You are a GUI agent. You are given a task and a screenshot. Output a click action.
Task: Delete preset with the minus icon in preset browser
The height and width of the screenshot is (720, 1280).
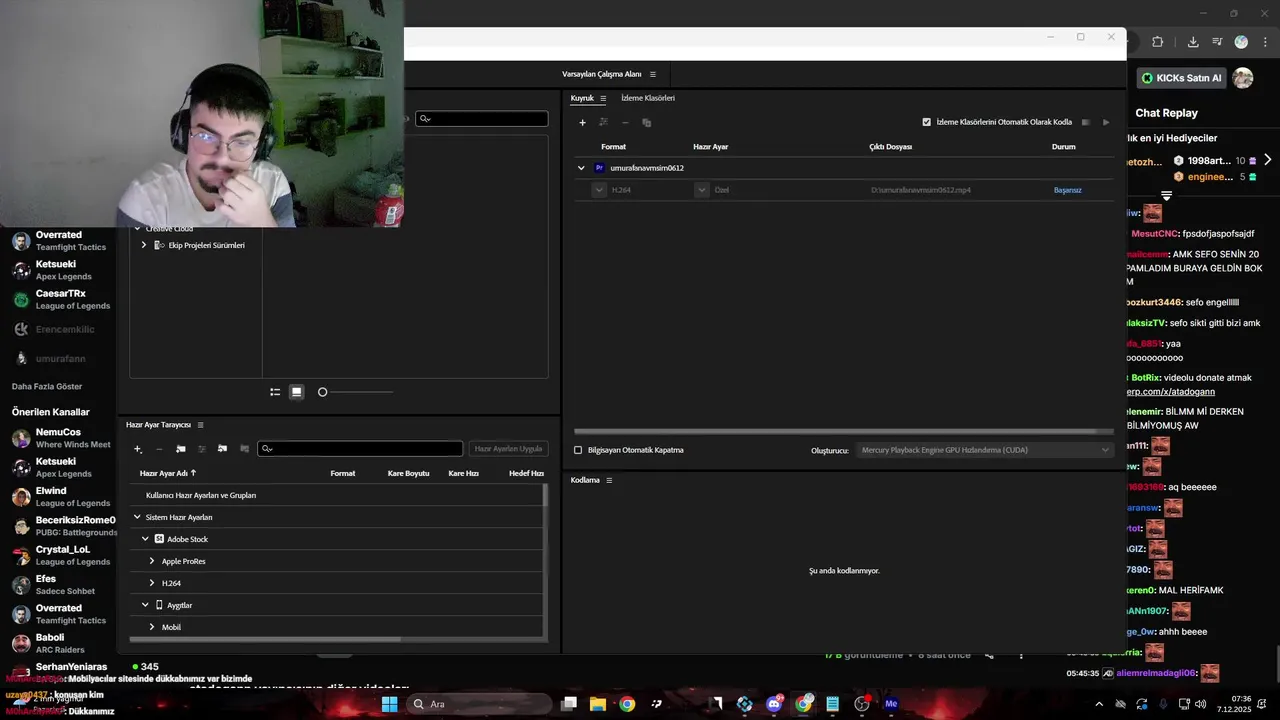coord(159,449)
